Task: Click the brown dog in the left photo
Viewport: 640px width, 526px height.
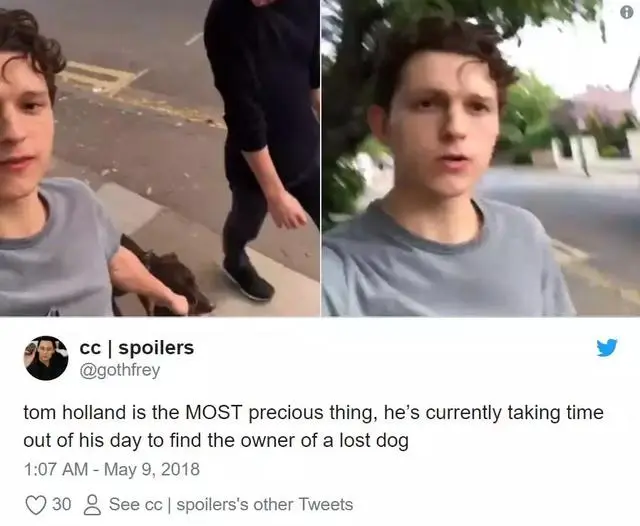Action: 167,276
